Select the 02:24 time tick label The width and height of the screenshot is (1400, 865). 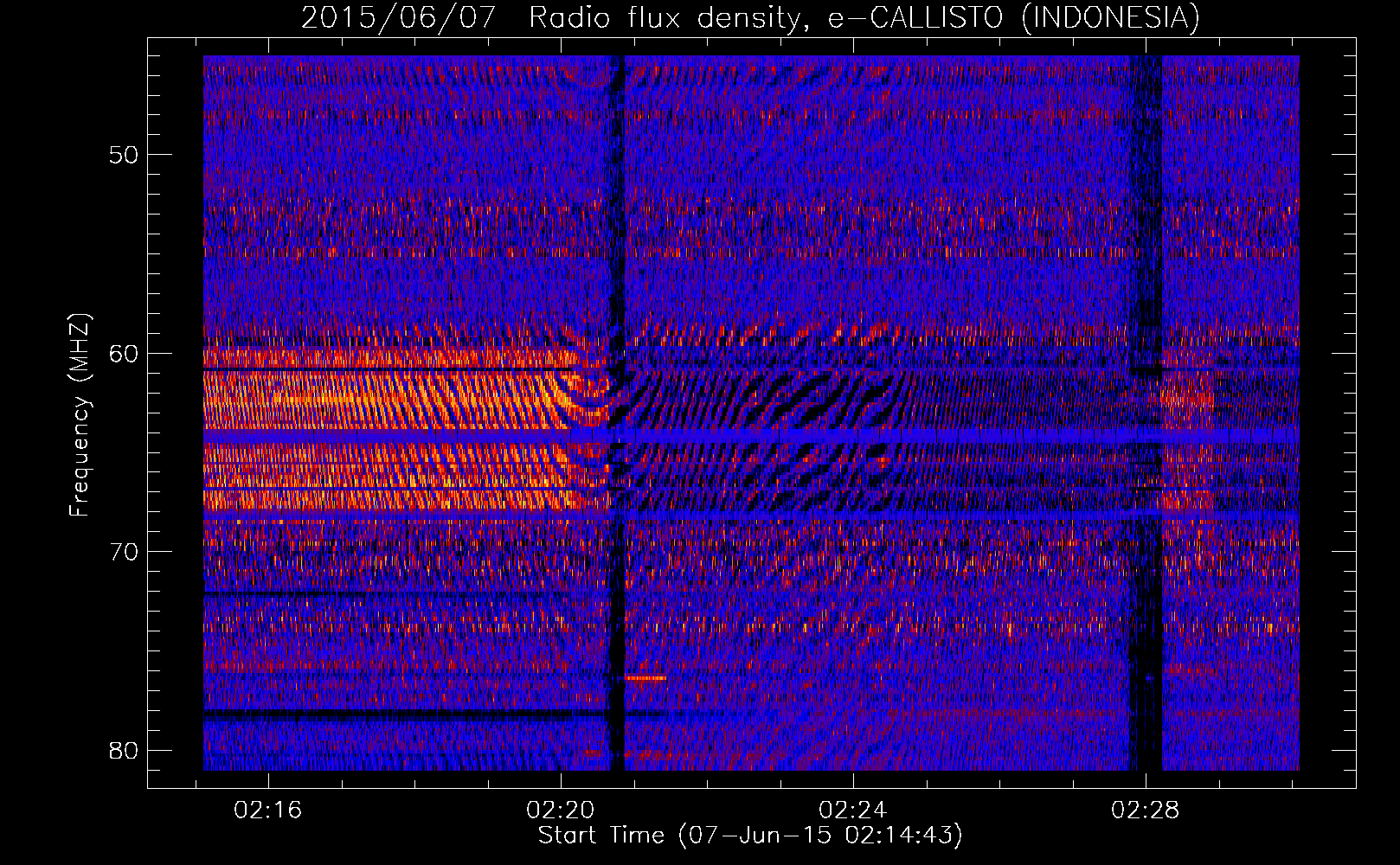(853, 810)
